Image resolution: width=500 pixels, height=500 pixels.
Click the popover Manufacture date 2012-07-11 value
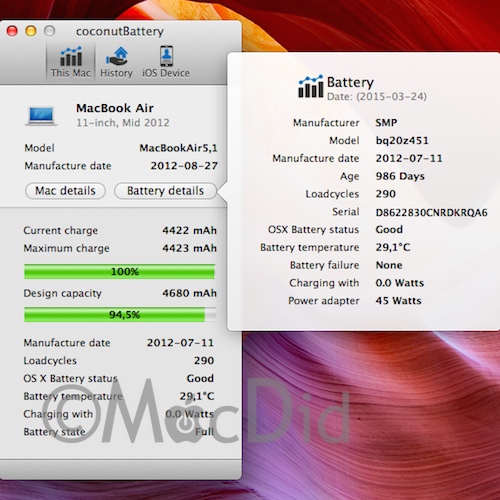(409, 158)
